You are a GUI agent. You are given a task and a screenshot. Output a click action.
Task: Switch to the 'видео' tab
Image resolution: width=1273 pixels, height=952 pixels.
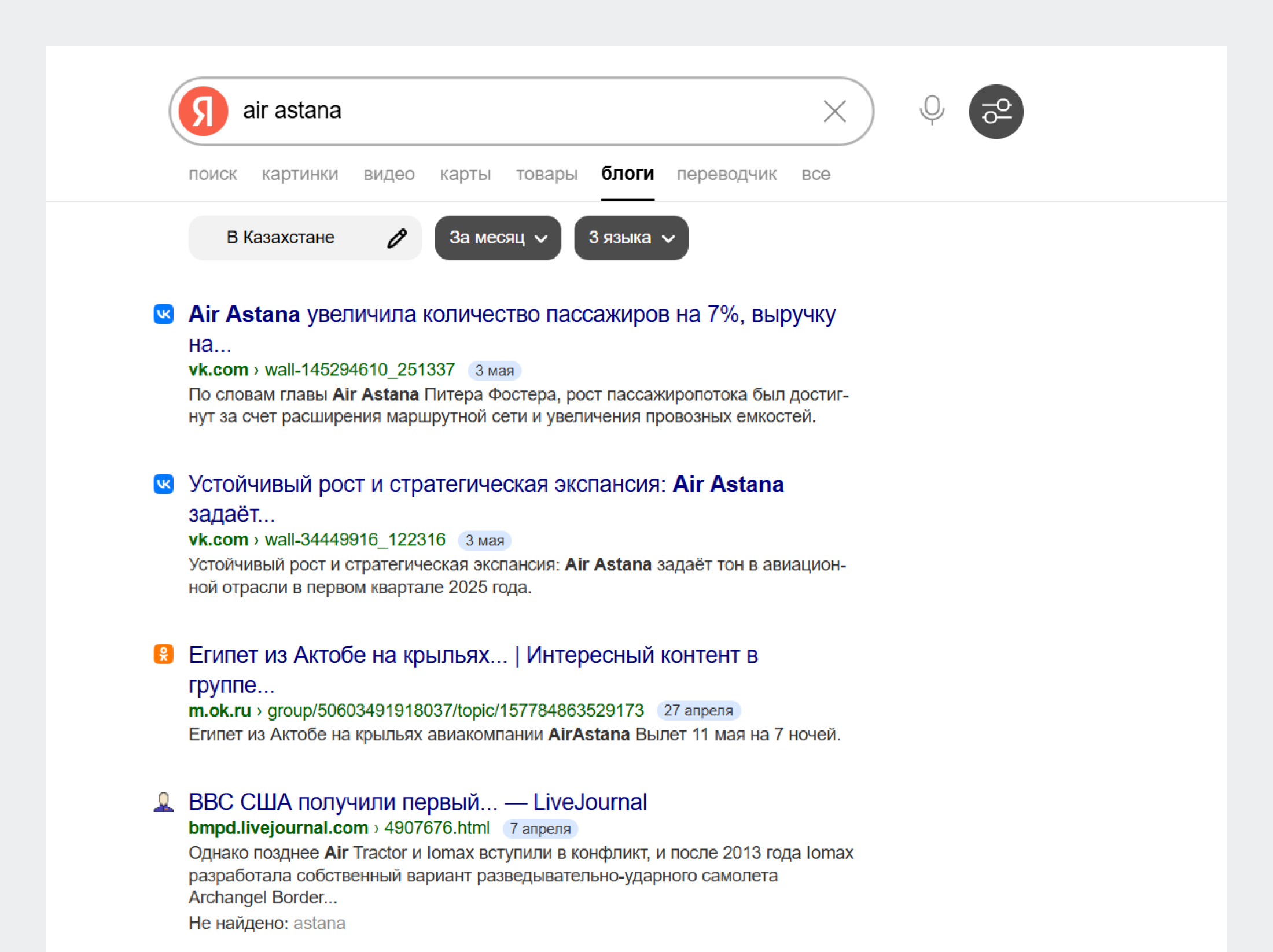tap(389, 174)
